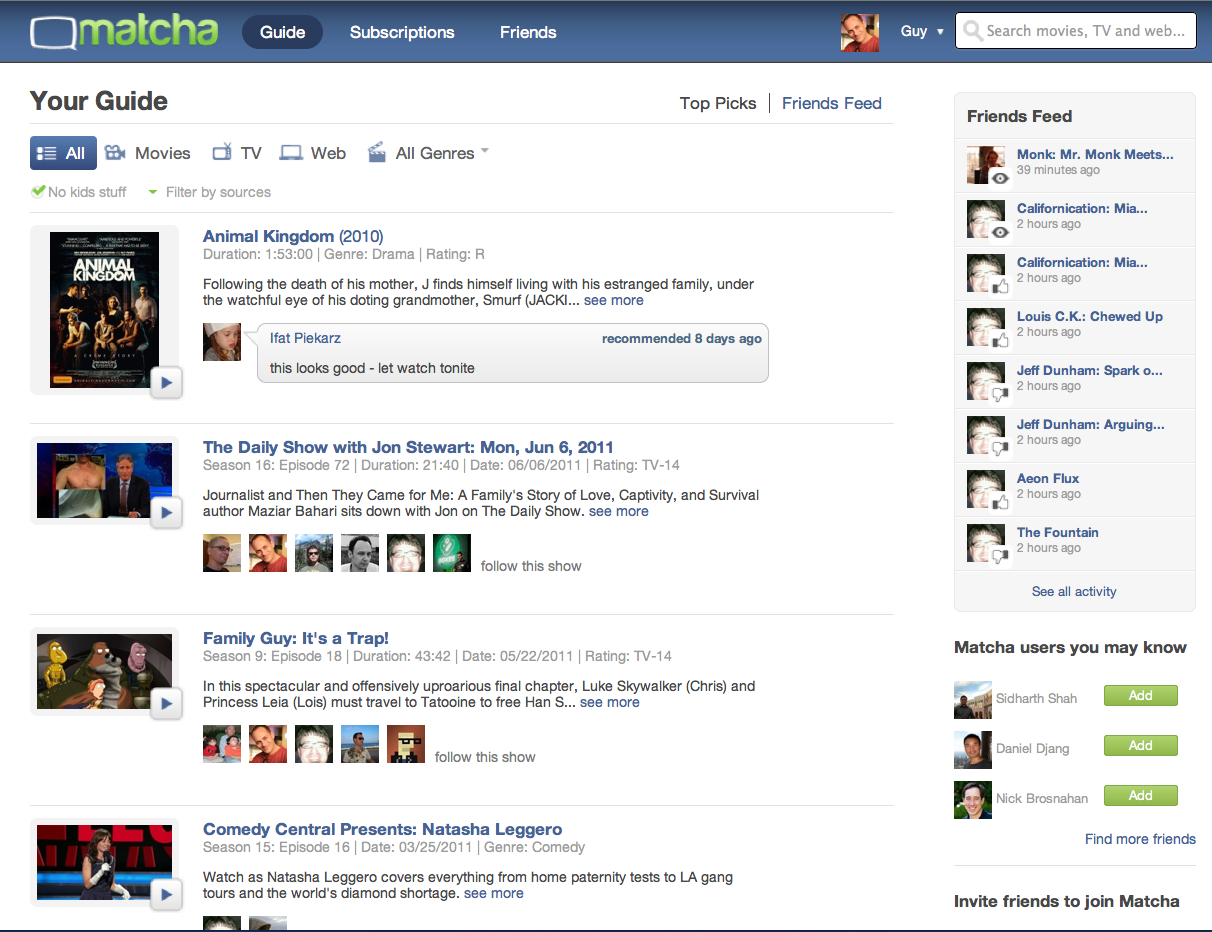Open The Daily Show with Jon Stewart title

408,447
